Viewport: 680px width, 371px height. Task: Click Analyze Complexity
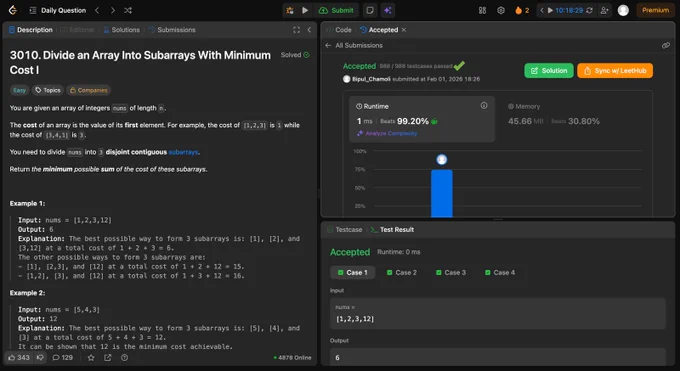click(x=387, y=134)
